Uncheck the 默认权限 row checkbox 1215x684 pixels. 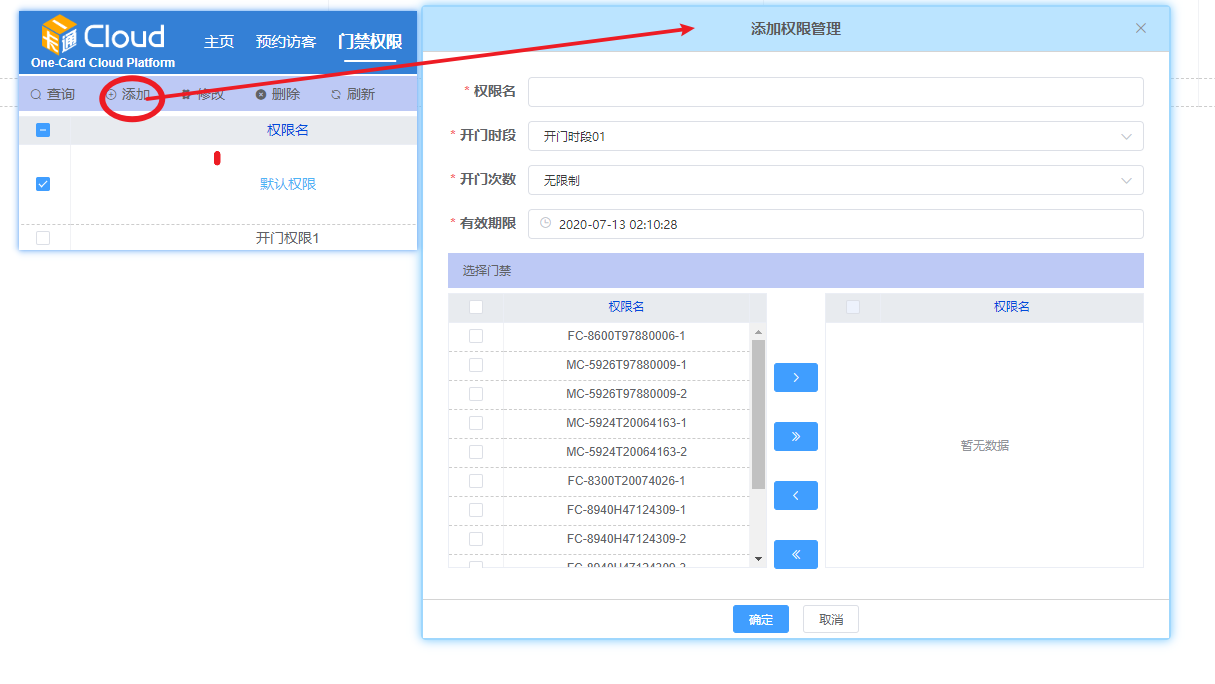[x=43, y=184]
